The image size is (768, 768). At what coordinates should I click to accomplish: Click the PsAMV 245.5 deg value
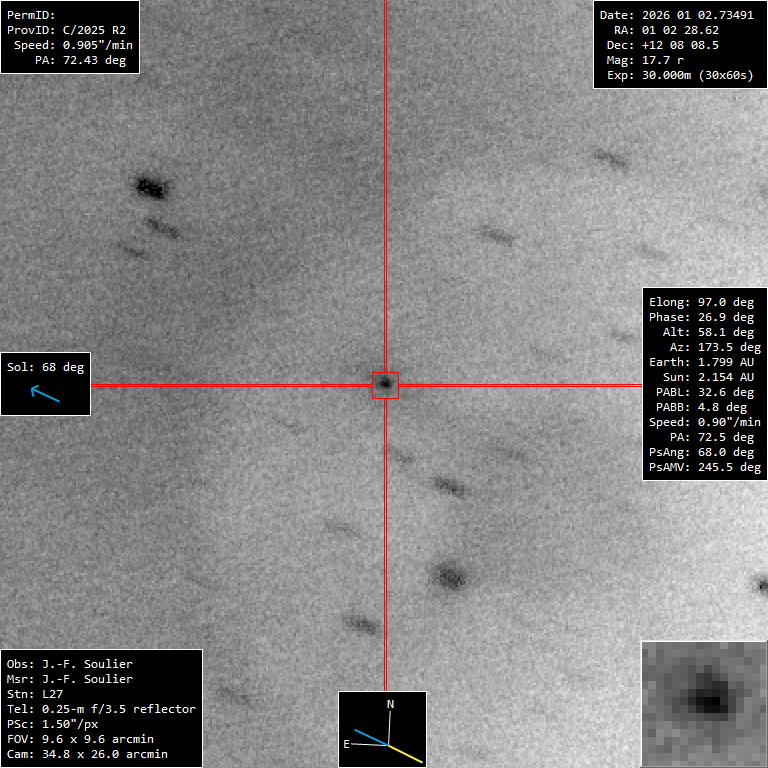pos(704,467)
